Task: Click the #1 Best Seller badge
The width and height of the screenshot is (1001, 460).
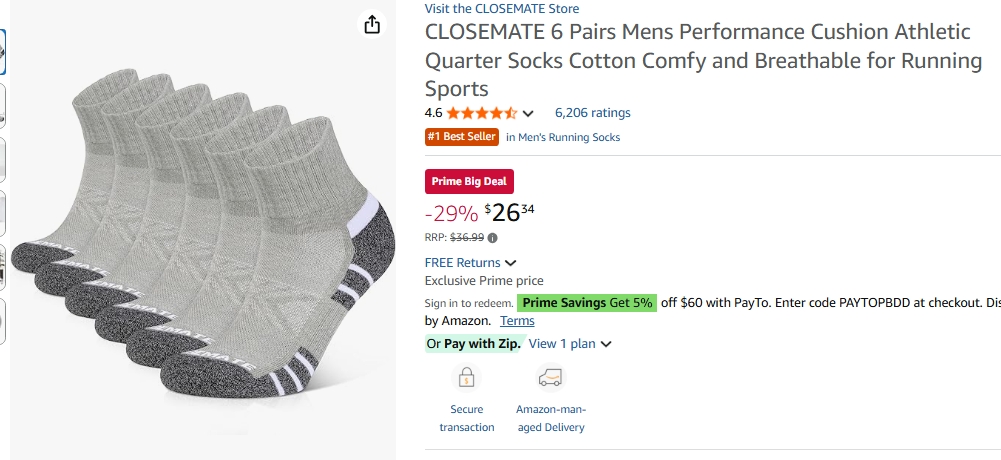Action: [462, 137]
